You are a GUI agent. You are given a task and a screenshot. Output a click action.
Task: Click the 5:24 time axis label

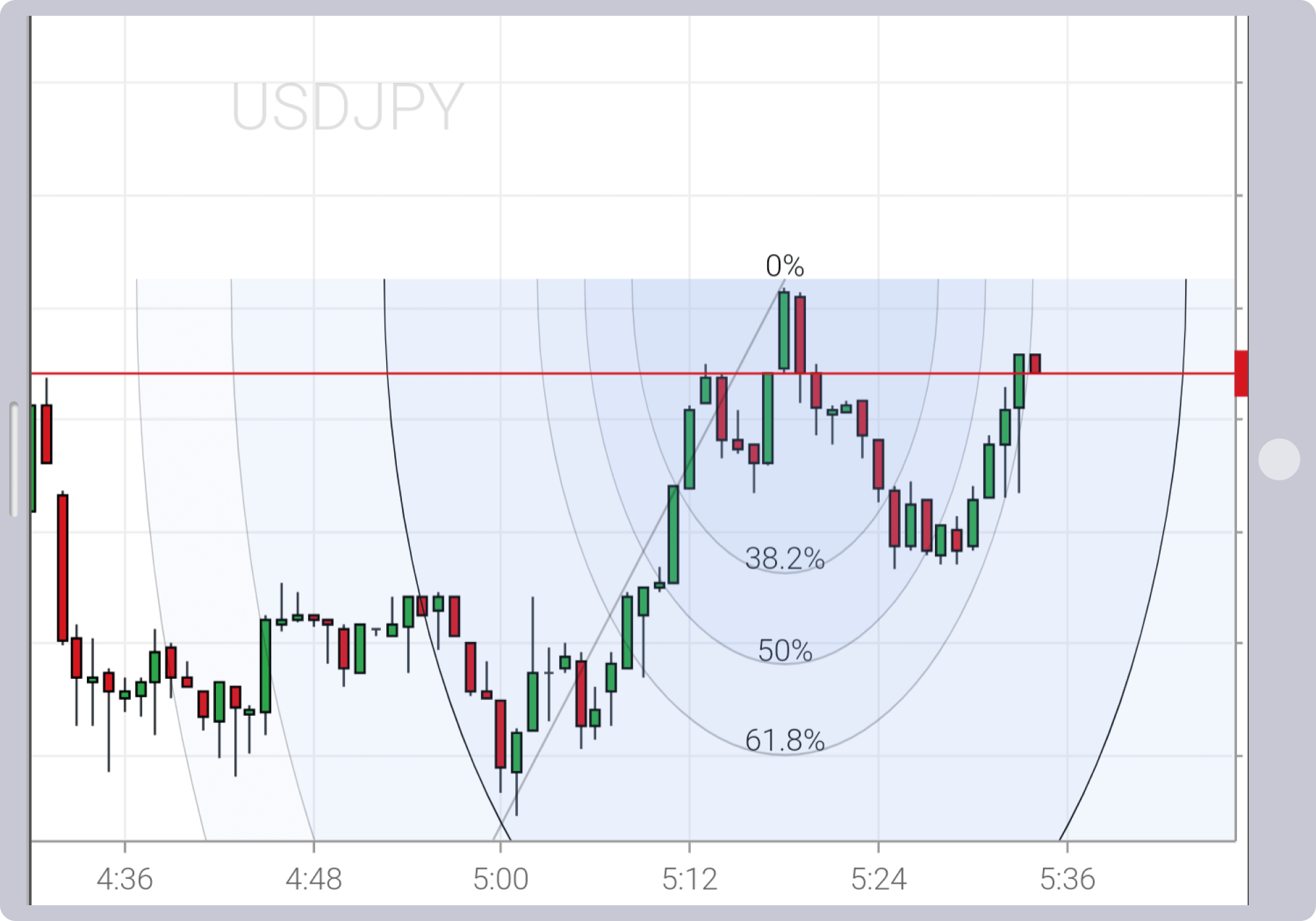(x=878, y=879)
